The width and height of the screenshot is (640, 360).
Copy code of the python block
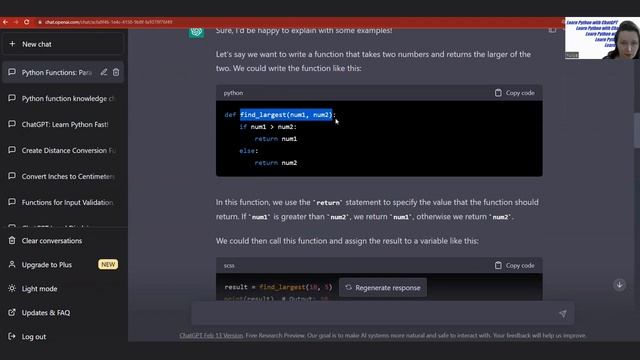click(514, 93)
